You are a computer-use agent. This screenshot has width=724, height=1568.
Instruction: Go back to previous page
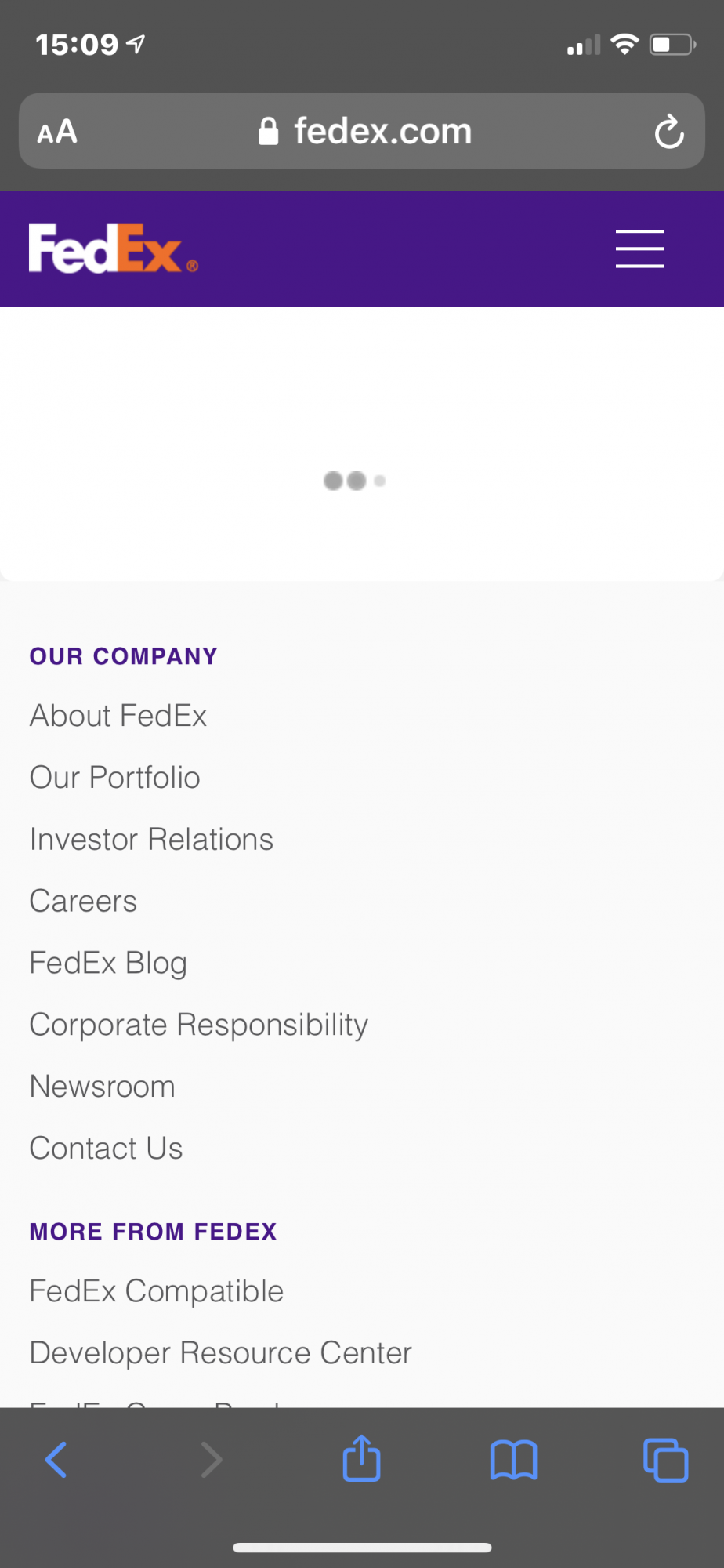[56, 1460]
